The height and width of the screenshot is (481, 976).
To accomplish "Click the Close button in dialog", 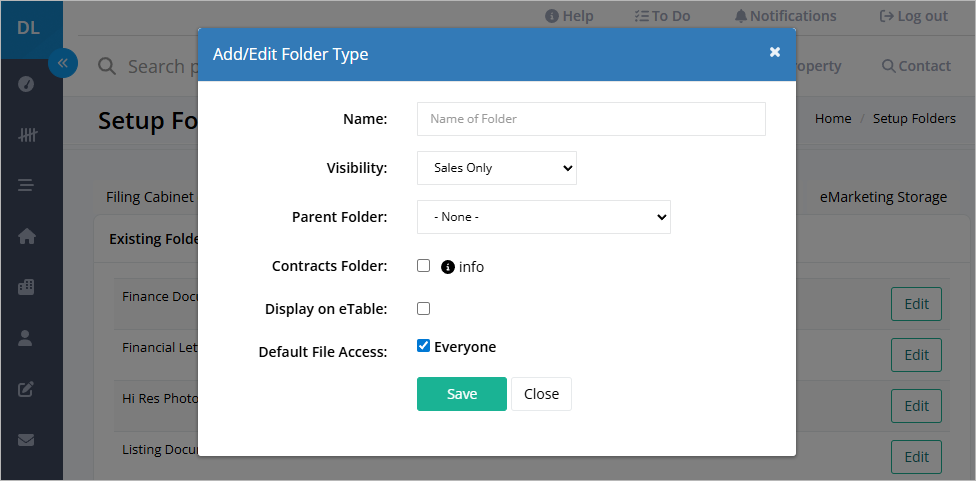I will point(542,394).
